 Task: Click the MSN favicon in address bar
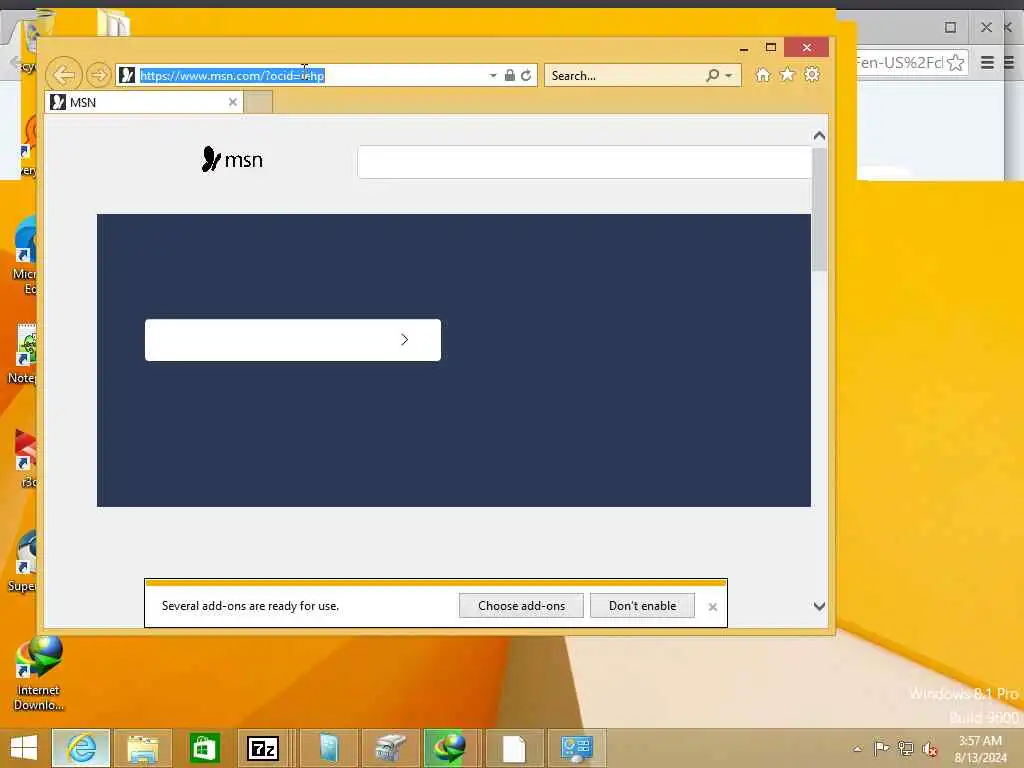[x=127, y=75]
